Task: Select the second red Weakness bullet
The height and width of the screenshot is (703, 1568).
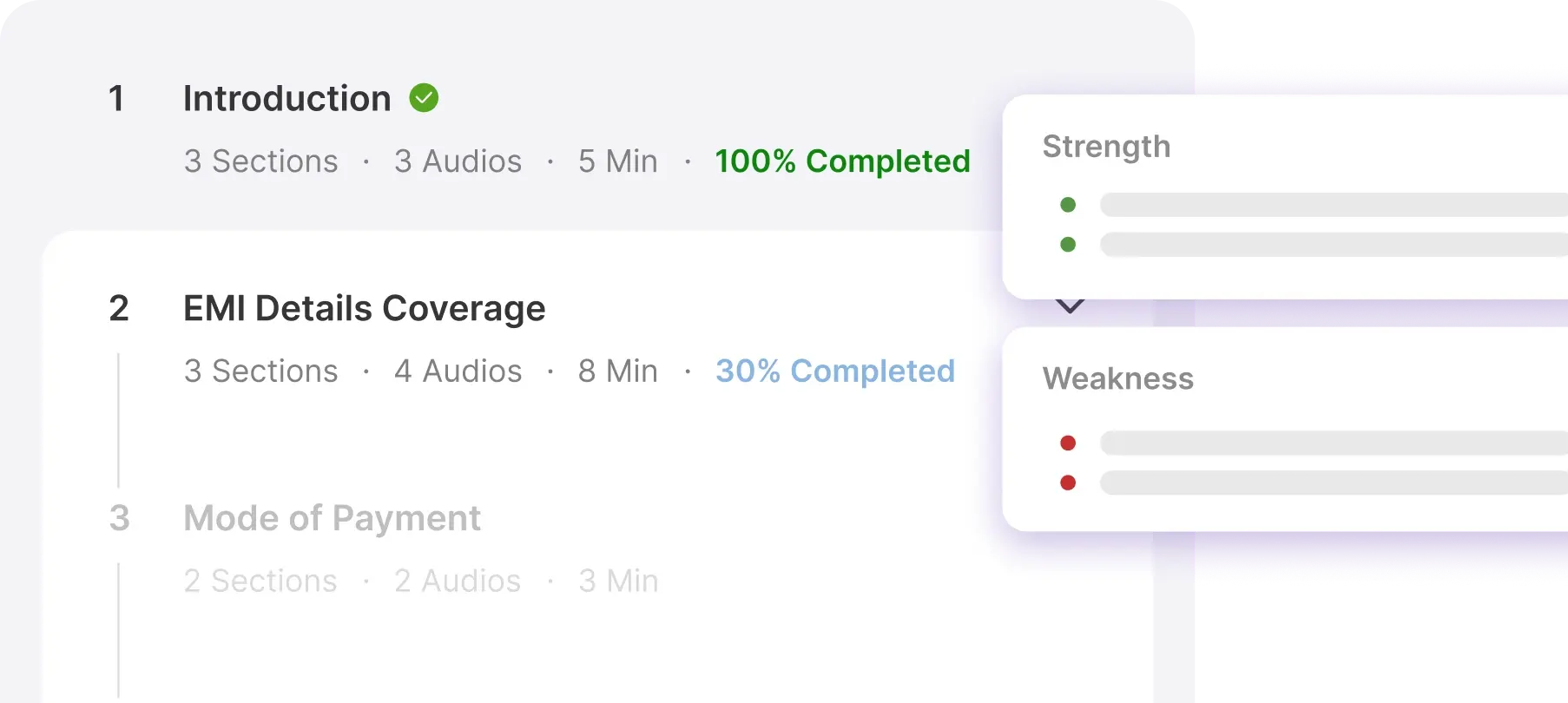Action: tap(1068, 483)
